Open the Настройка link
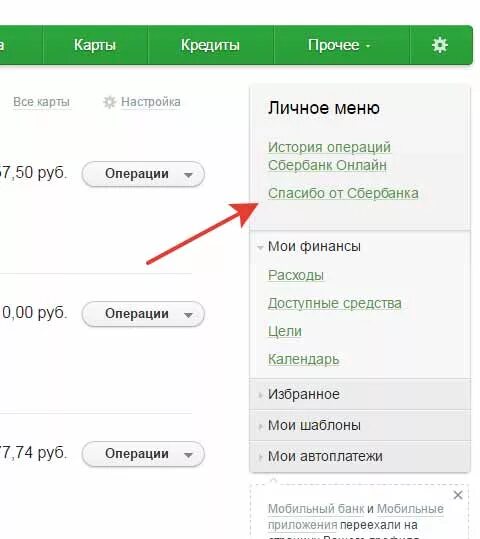480x539 pixels. coord(151,102)
